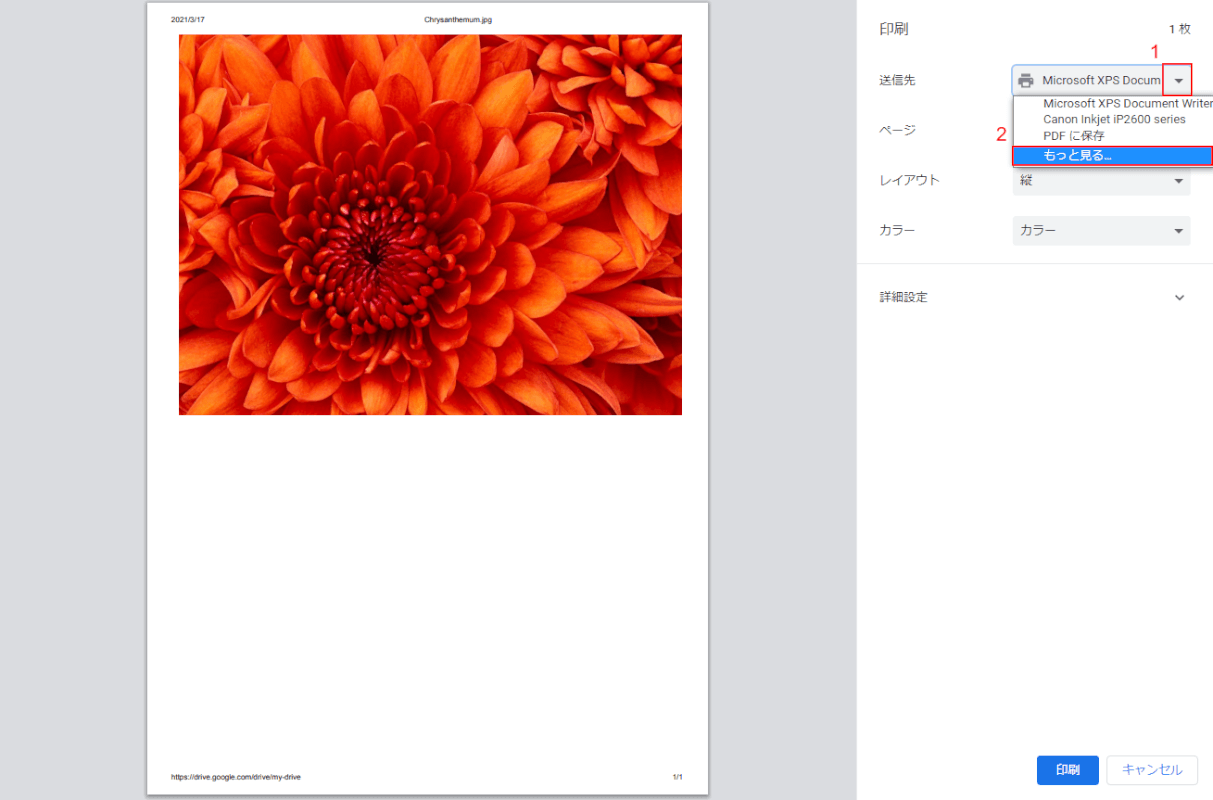Viewport: 1213px width, 800px height.
Task: Select Microsoft XPS Document Writer from list
Action: (x=1126, y=103)
